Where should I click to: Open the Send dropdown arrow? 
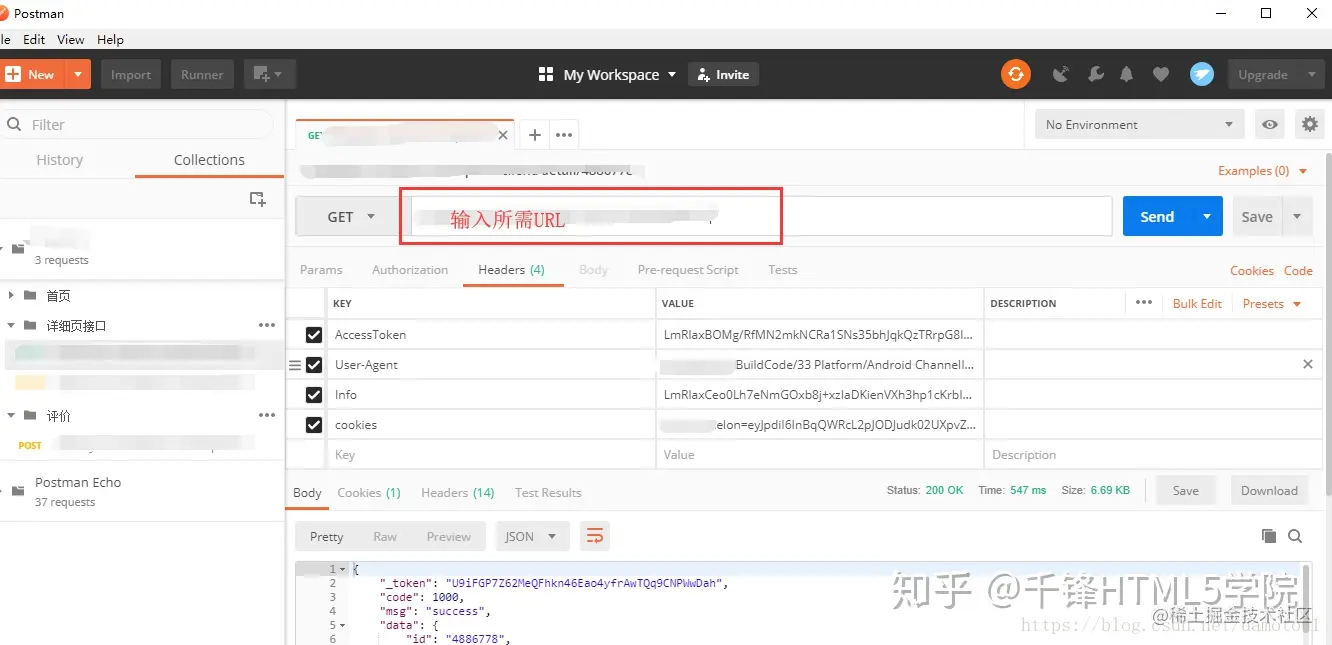(x=1207, y=217)
